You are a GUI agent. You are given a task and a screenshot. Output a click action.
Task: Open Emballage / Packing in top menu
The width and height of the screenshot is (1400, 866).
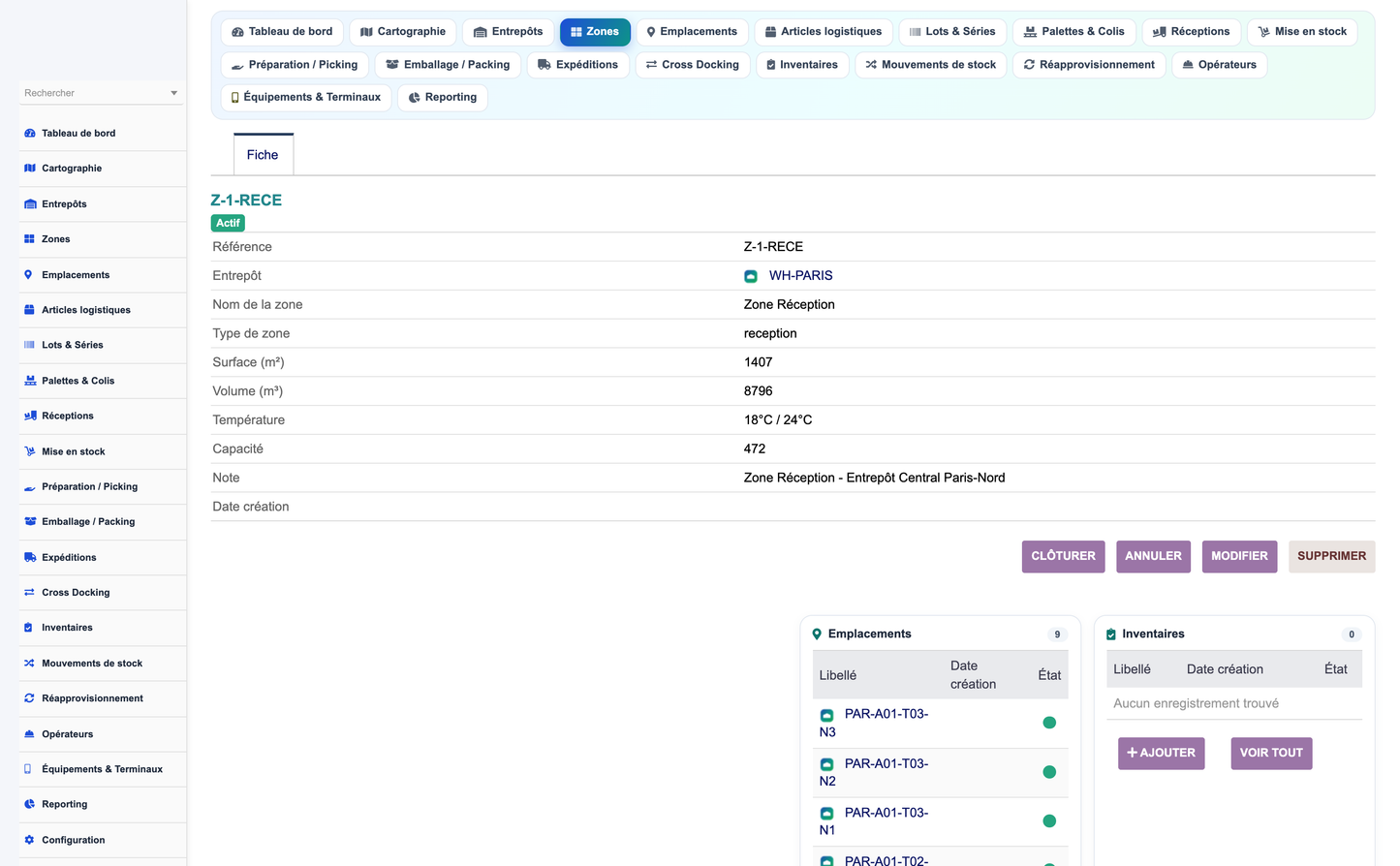[x=448, y=65]
